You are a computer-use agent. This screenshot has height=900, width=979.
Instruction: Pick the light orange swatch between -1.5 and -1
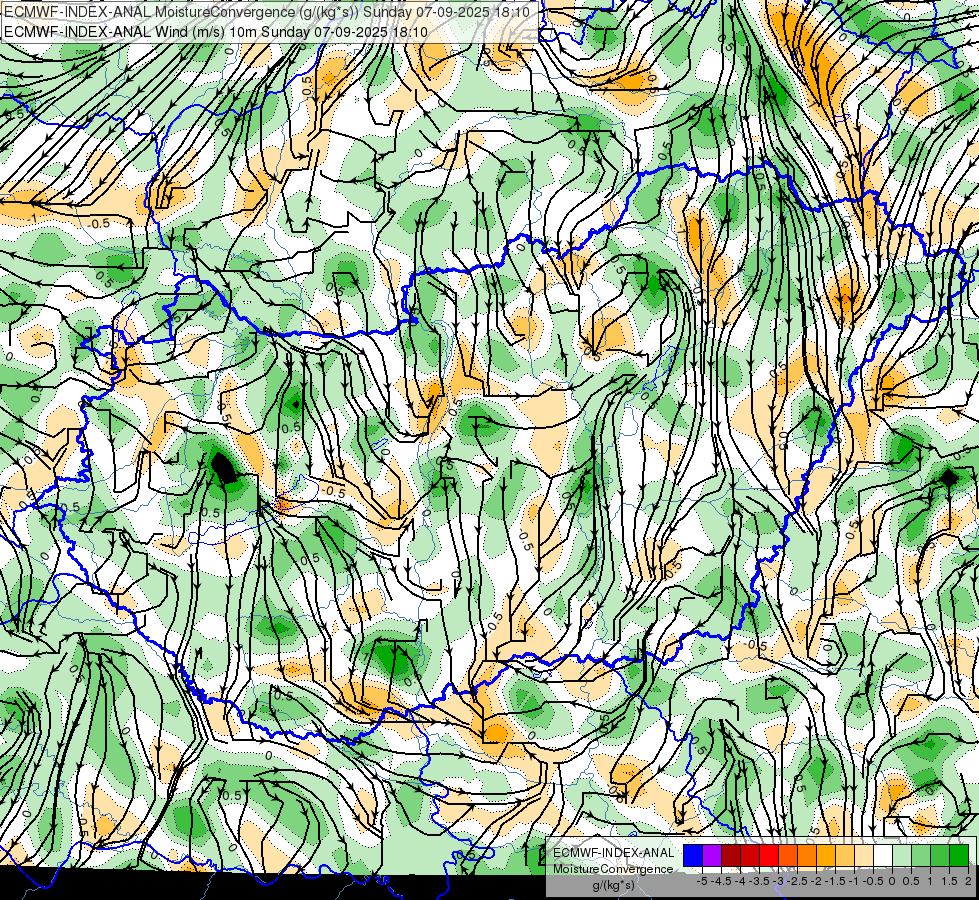(x=845, y=856)
